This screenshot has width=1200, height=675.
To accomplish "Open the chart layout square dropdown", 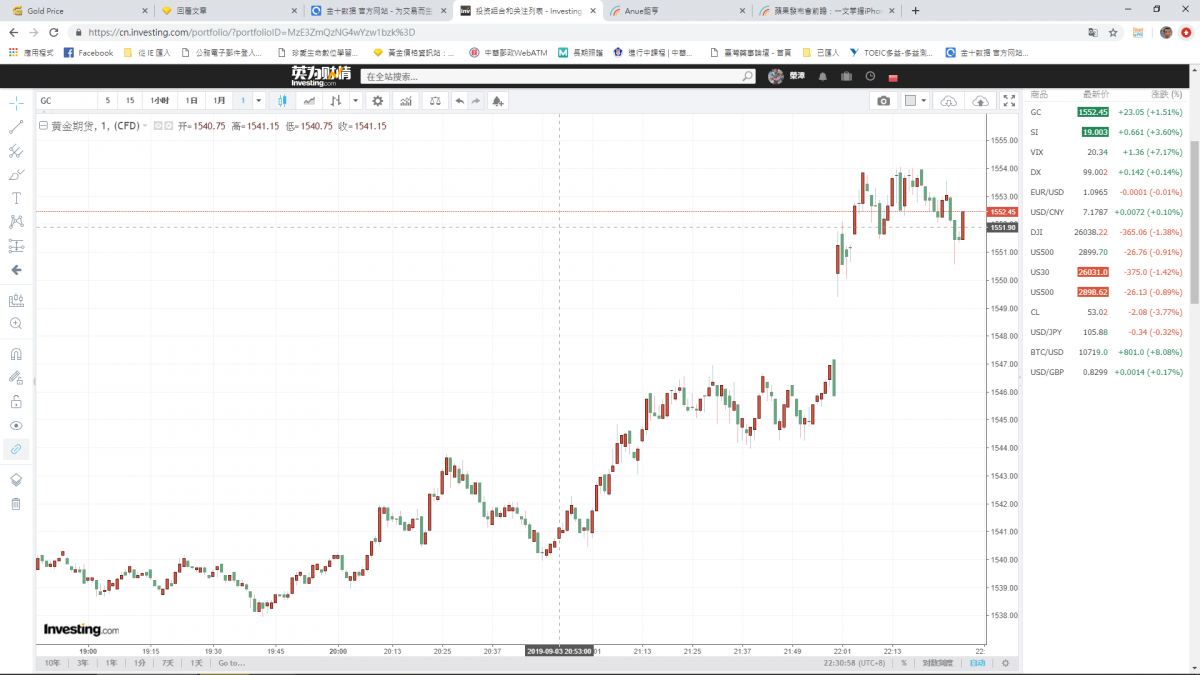I will 922,101.
